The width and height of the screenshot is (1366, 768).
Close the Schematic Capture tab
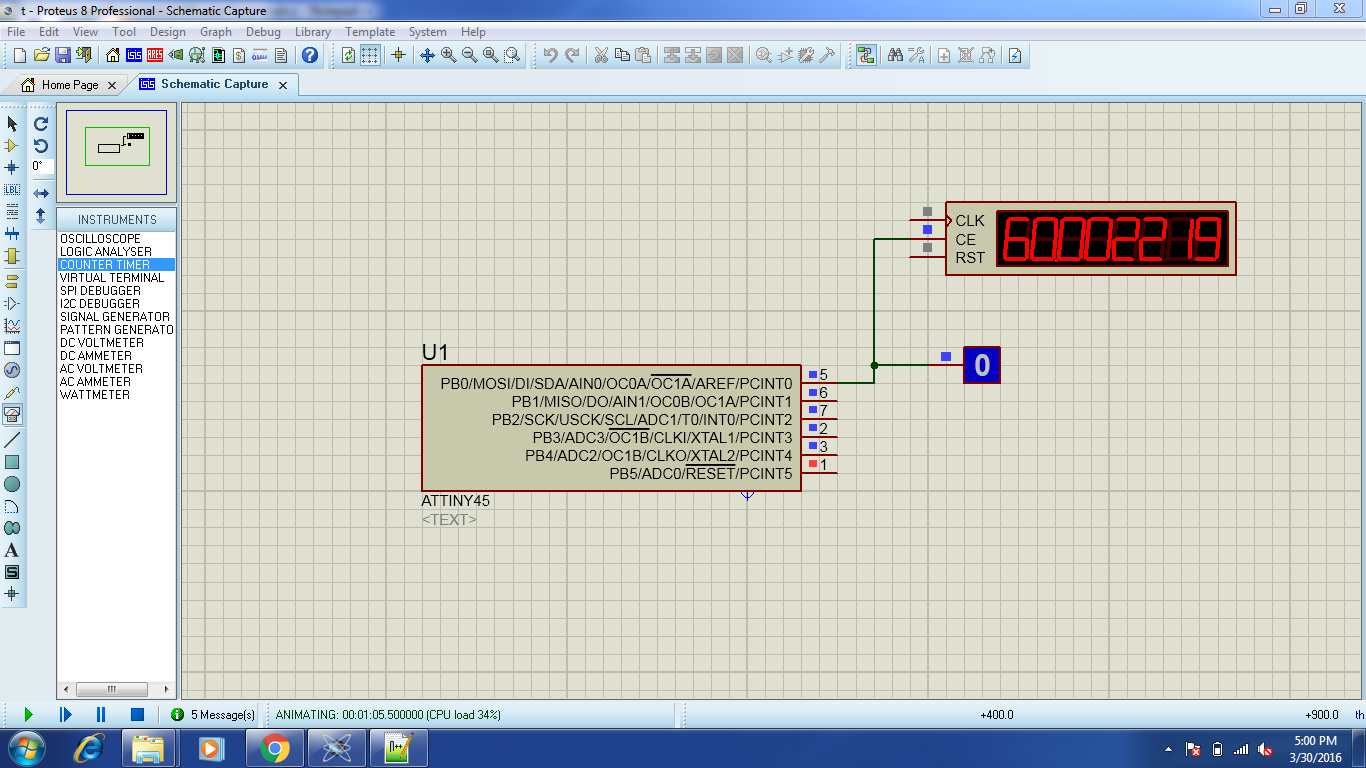(283, 85)
